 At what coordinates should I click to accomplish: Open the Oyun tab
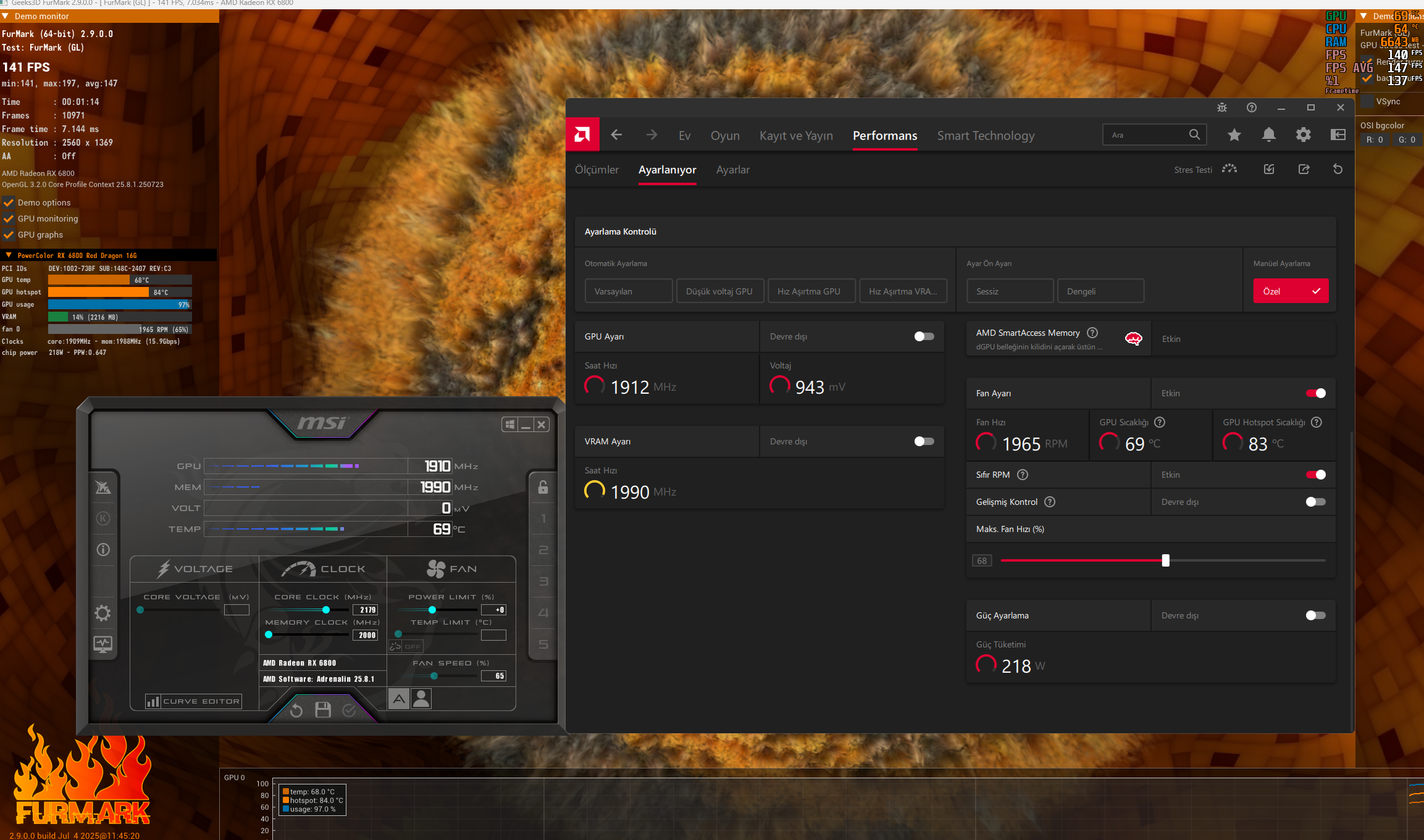pos(725,135)
